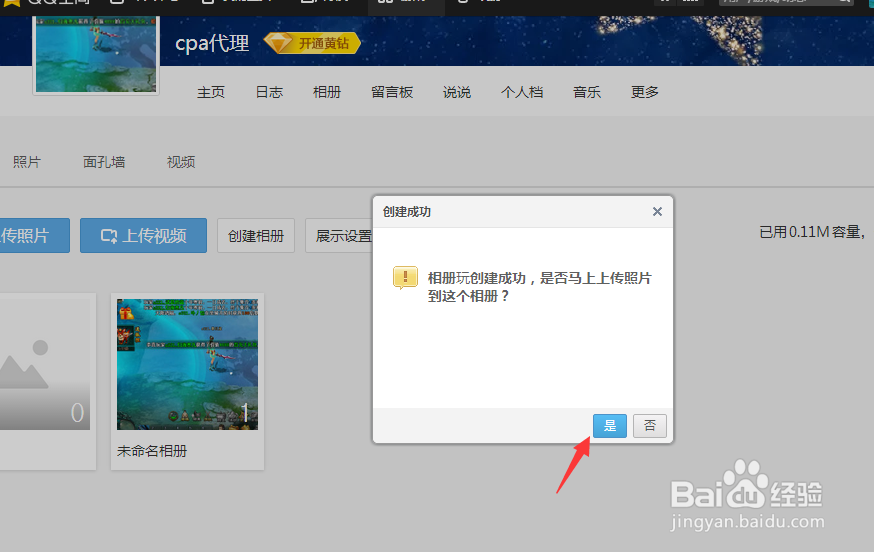Click the 未命名相册 album name
Image resolution: width=874 pixels, height=552 pixels.
152,451
